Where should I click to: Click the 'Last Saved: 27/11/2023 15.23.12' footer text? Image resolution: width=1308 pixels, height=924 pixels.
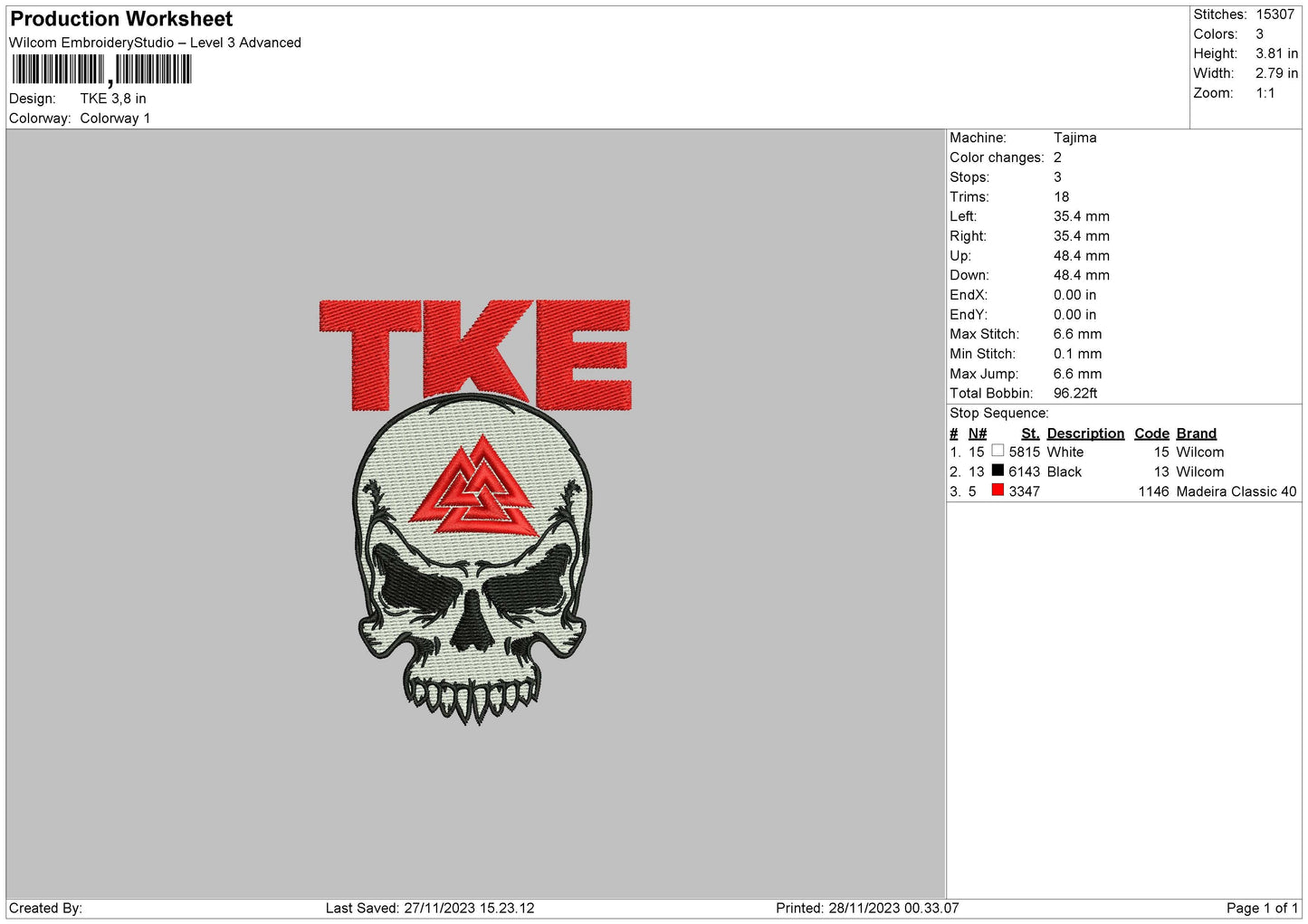coord(430,909)
